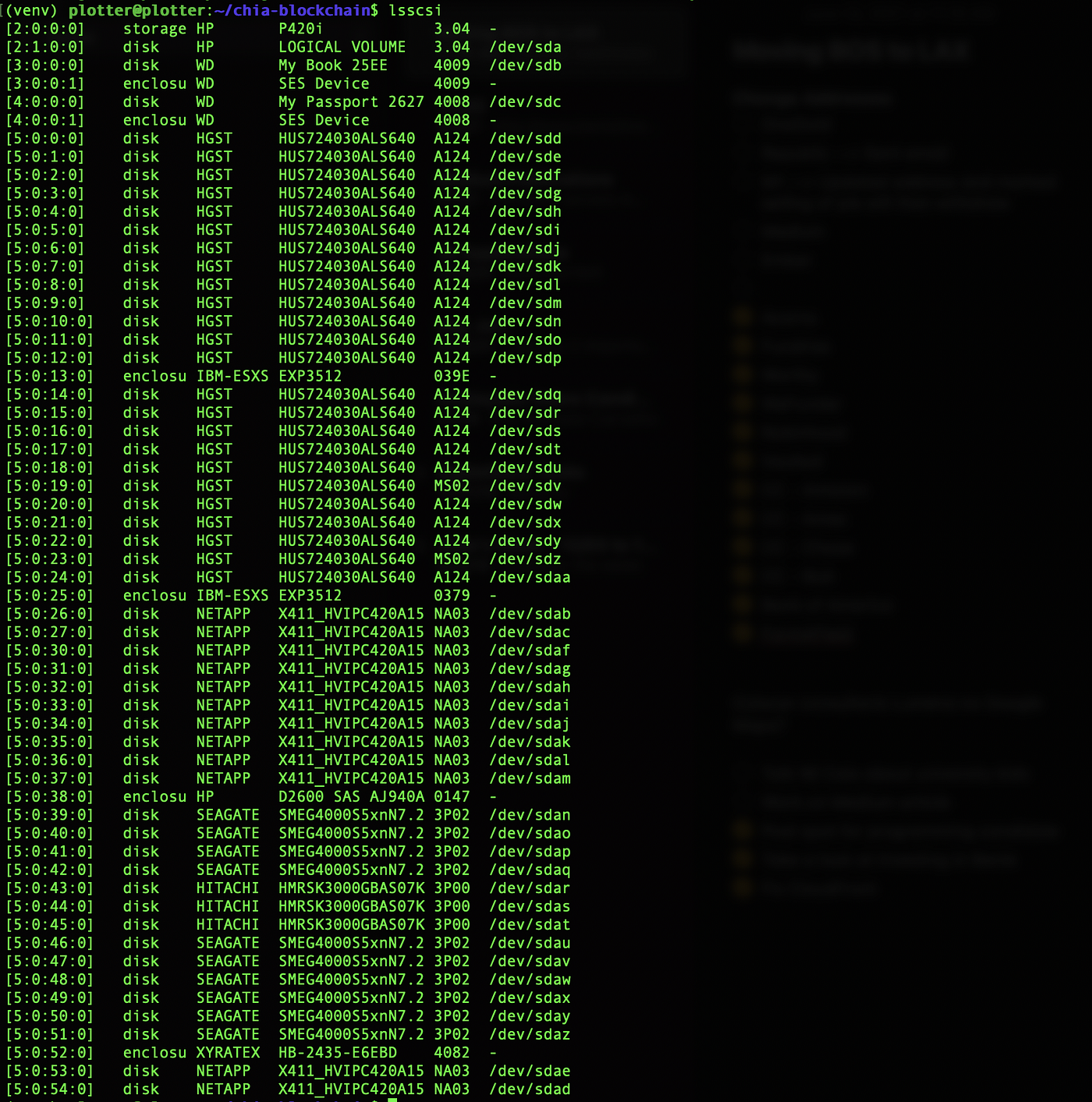Click the "[5:0:38:0]" SCSI address

coord(50,796)
